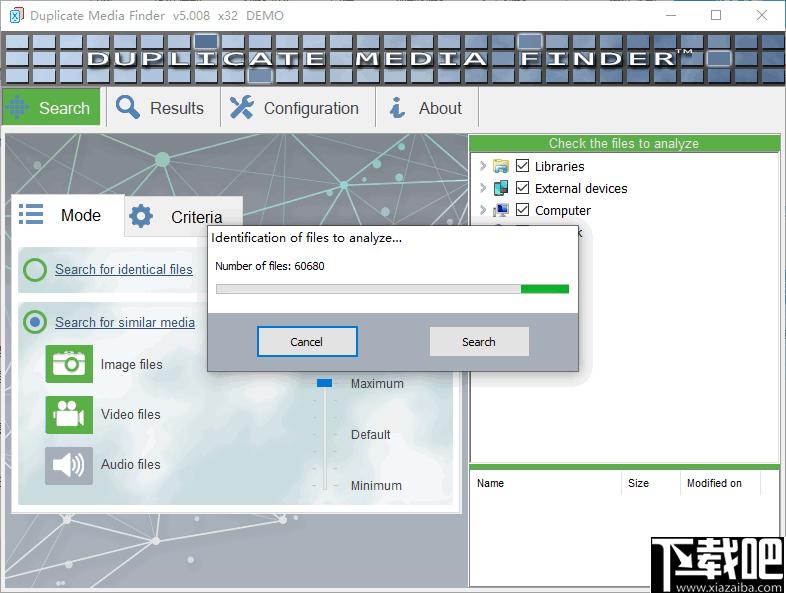Image resolution: width=786 pixels, height=593 pixels.
Task: Click the Search for identical files link
Action: 124,269
